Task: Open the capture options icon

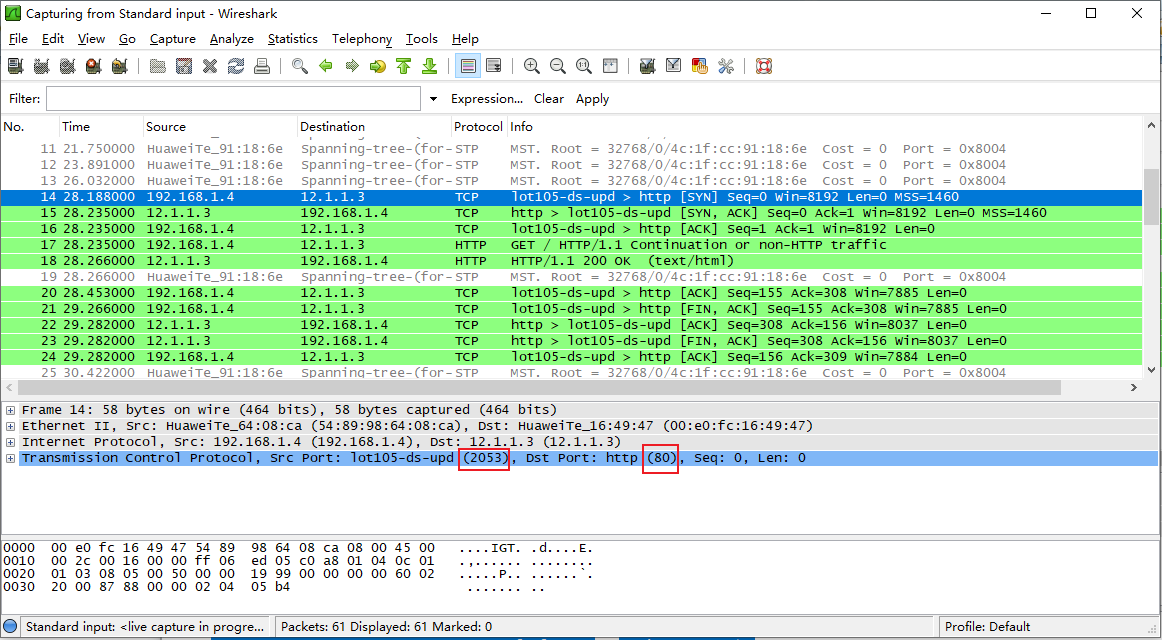Action: pos(42,67)
